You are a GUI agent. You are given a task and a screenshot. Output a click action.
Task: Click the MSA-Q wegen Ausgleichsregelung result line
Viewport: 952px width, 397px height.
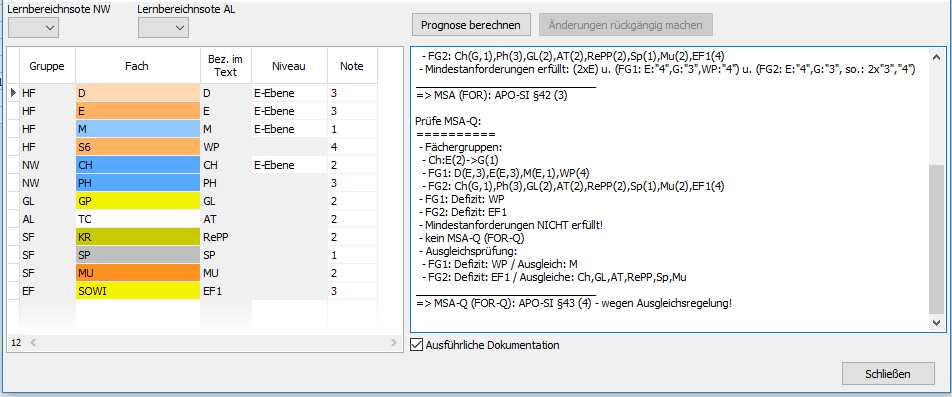click(x=574, y=303)
